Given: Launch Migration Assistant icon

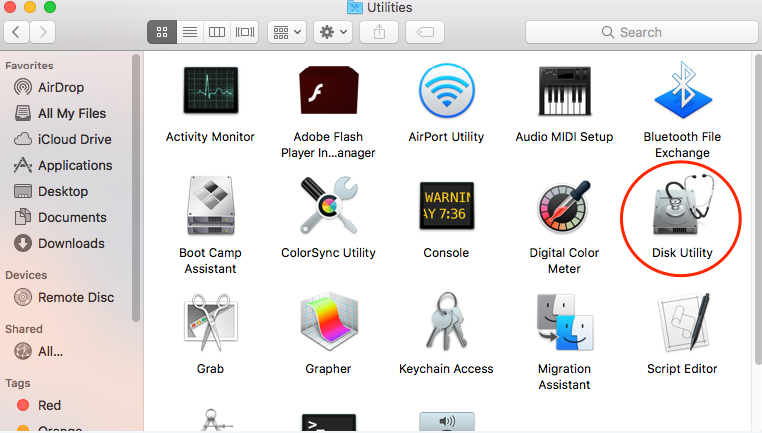Looking at the screenshot, I should point(565,322).
